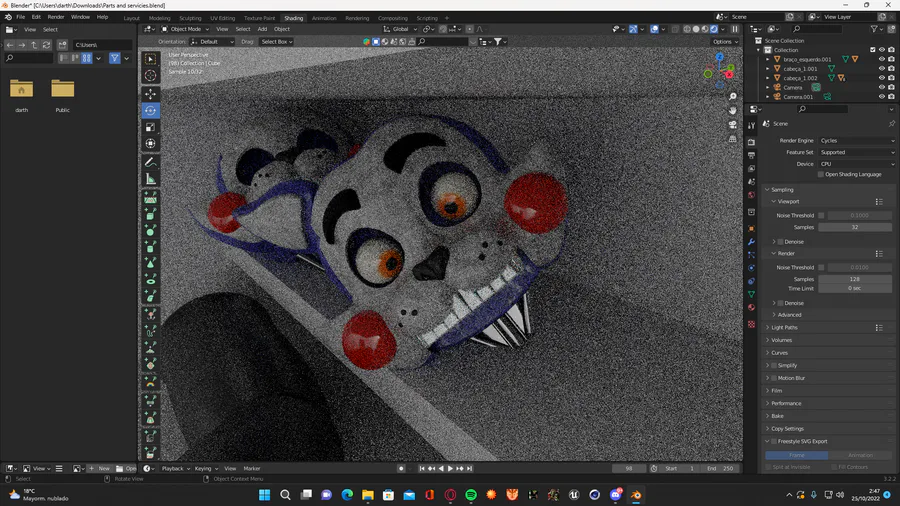Open the viewport Add menu
The height and width of the screenshot is (506, 900).
(x=262, y=29)
